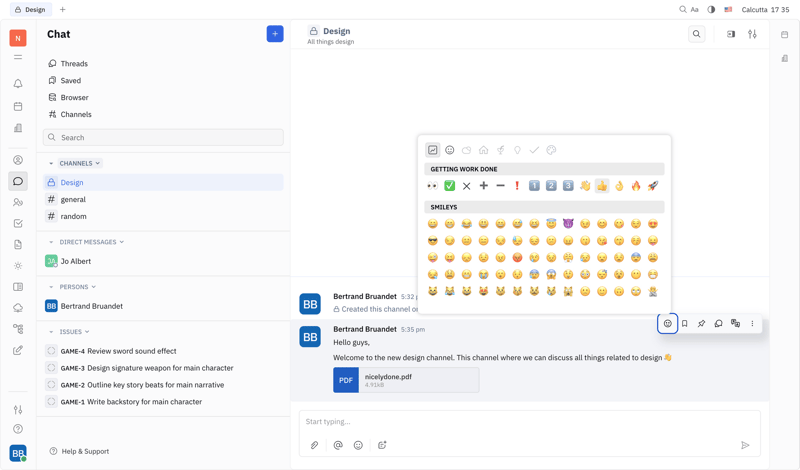Change font size with Aa control

(694, 9)
